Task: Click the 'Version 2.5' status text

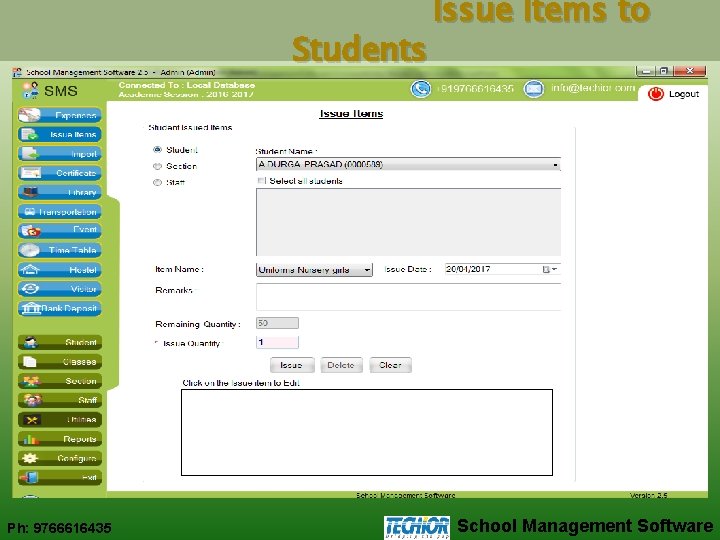Action: pos(648,495)
